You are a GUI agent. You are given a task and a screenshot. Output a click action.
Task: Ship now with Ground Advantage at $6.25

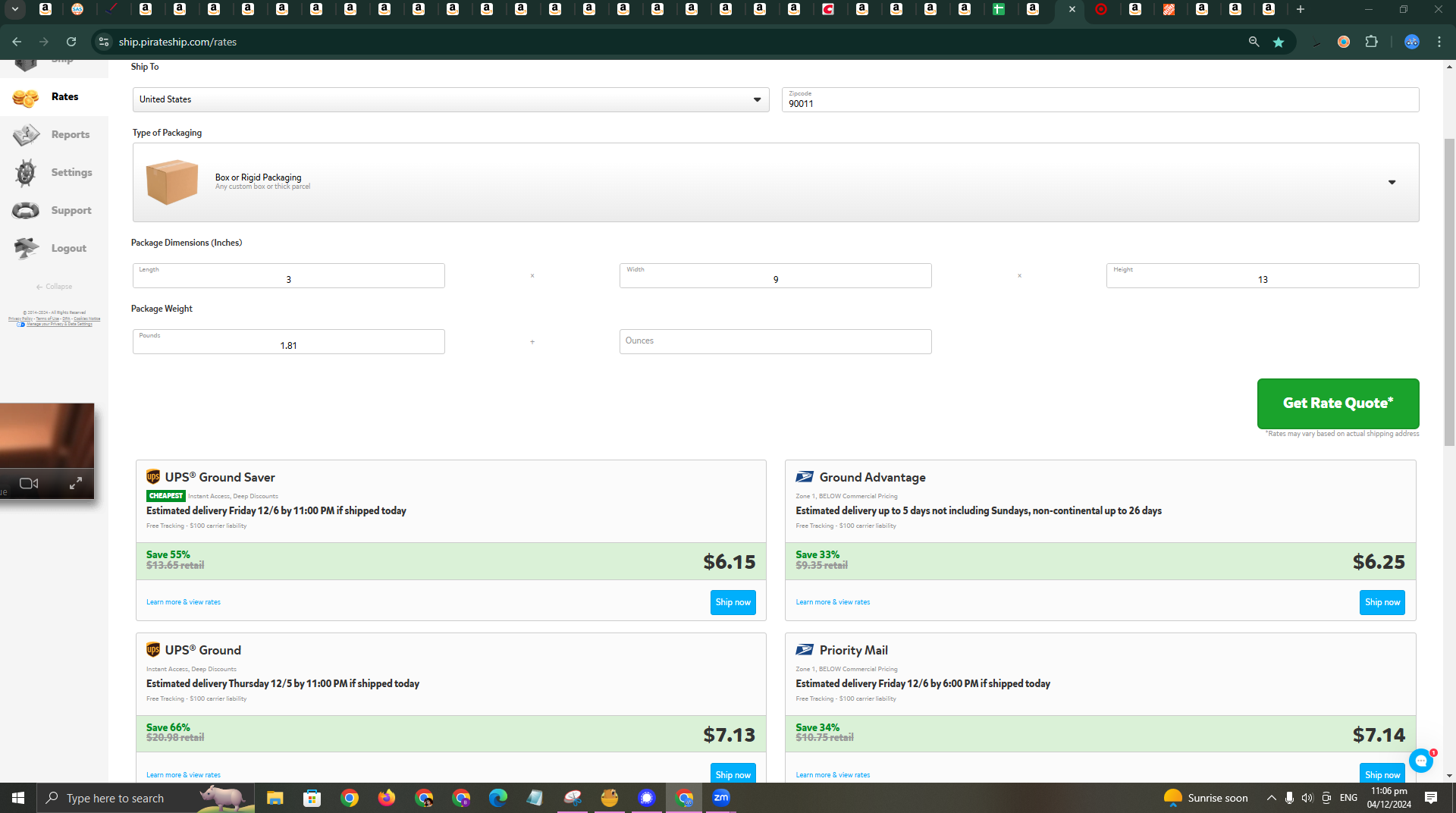pos(1382,602)
